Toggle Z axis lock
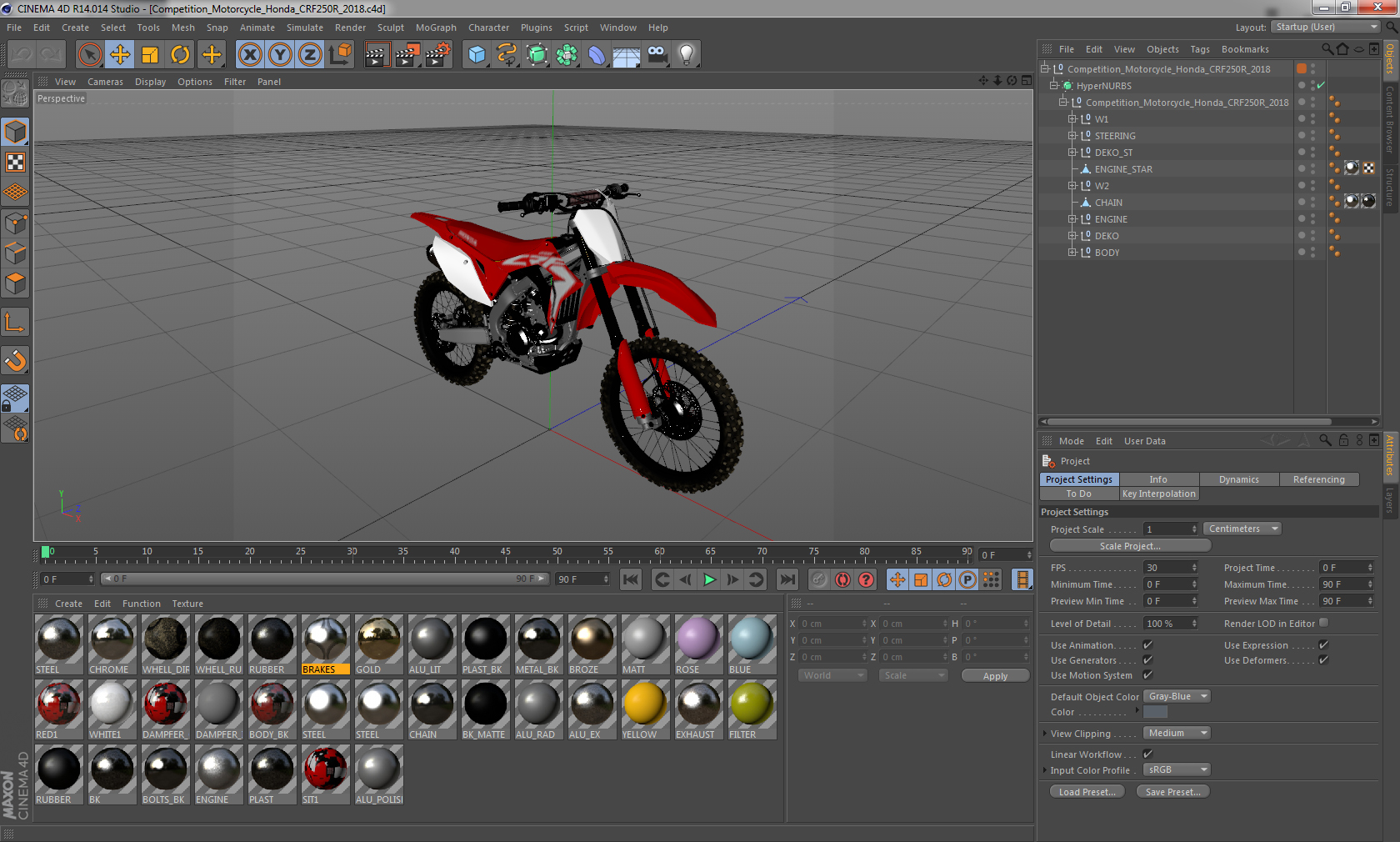This screenshot has width=1400, height=842. (x=310, y=55)
